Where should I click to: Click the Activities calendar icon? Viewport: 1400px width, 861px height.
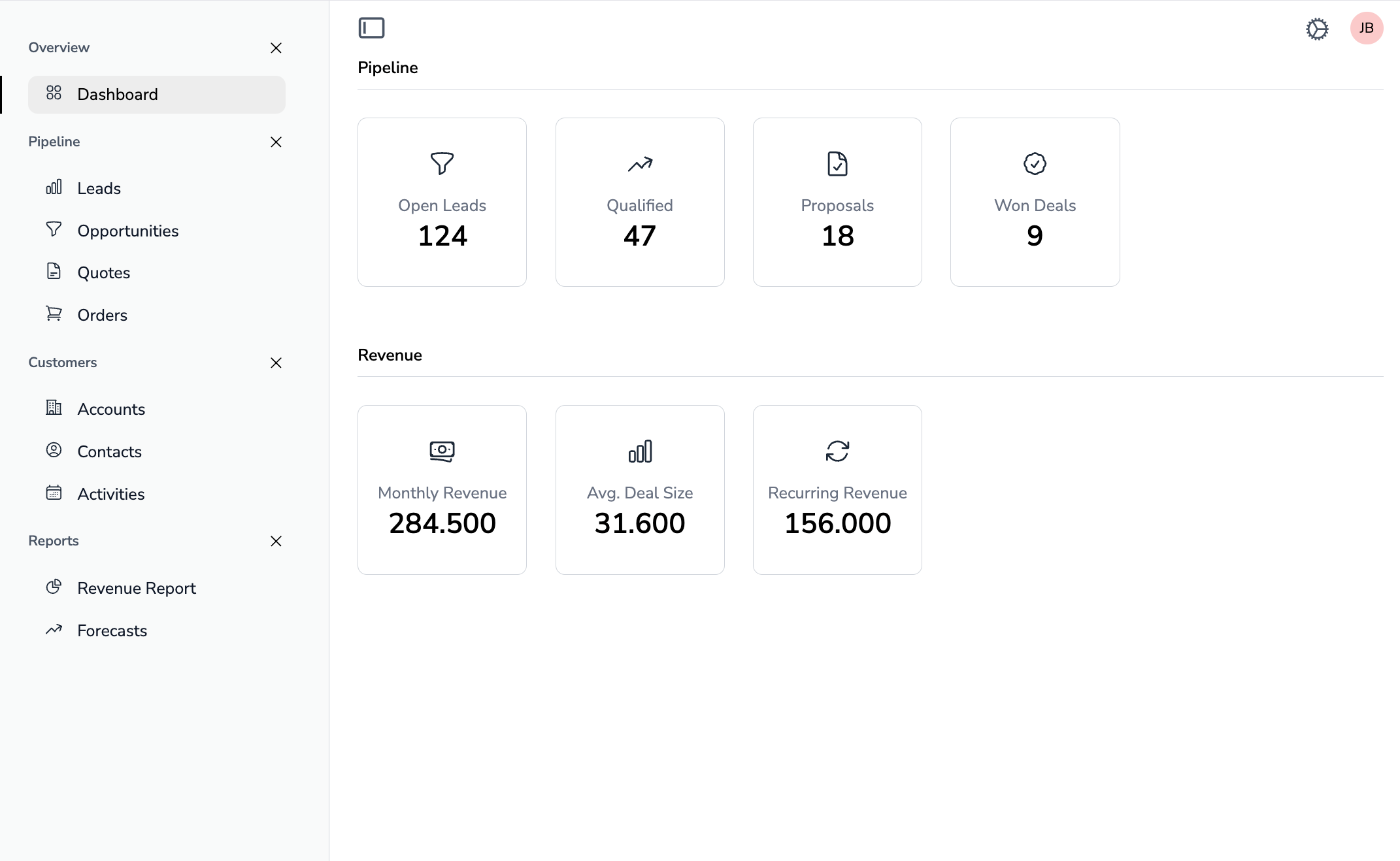coord(54,493)
